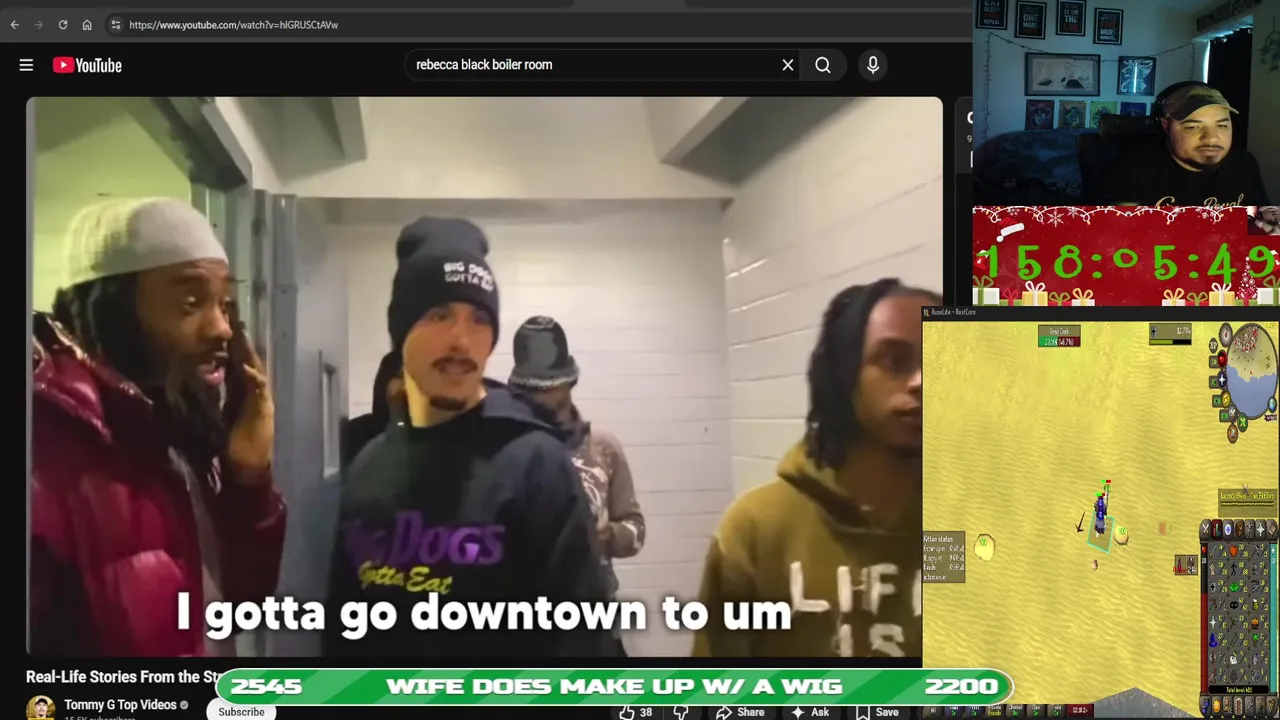Start voice search with the microphone icon
The image size is (1280, 720).
[x=873, y=65]
